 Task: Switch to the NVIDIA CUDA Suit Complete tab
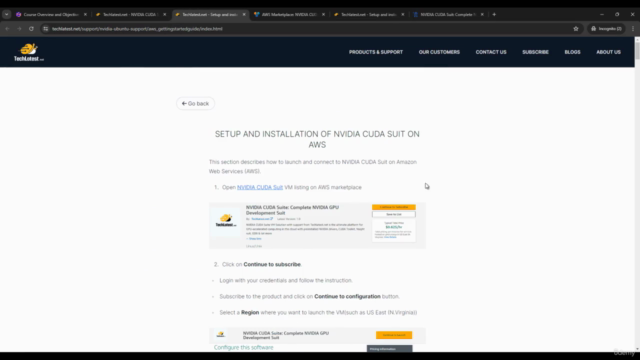[x=448, y=14]
